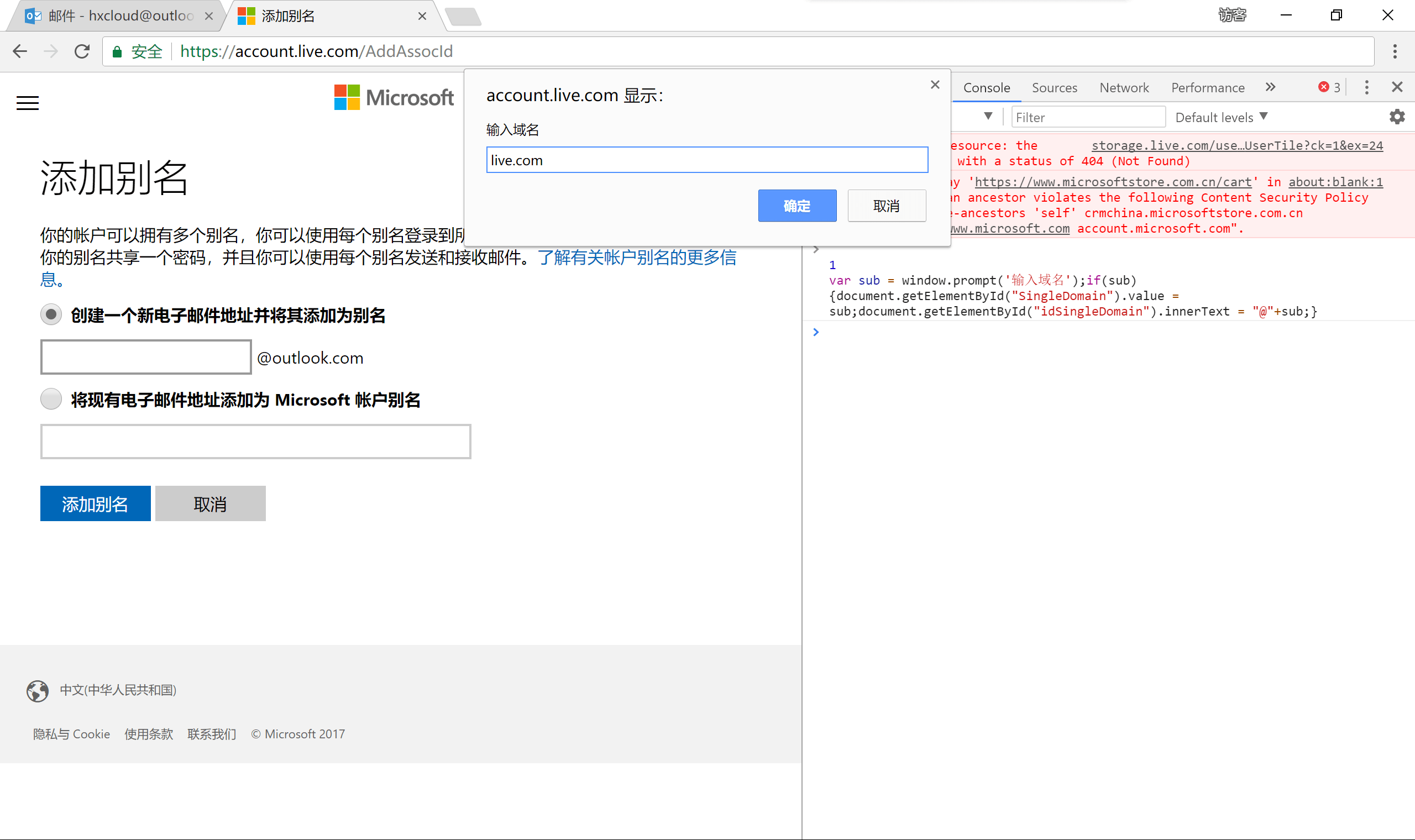Viewport: 1415px width, 840px height.
Task: Open Chrome's three-dot menu
Action: 1395,51
